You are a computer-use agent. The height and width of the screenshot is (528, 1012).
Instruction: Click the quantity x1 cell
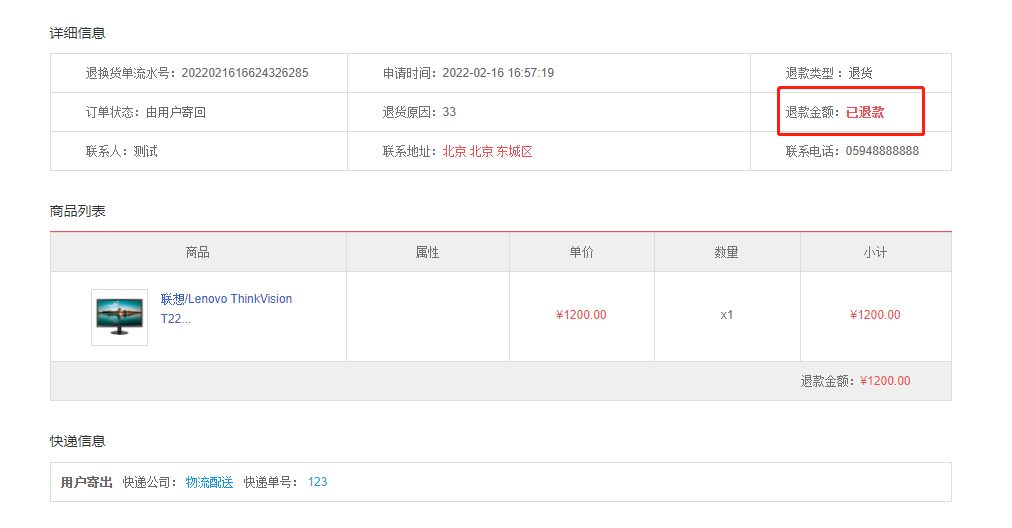[x=727, y=315]
